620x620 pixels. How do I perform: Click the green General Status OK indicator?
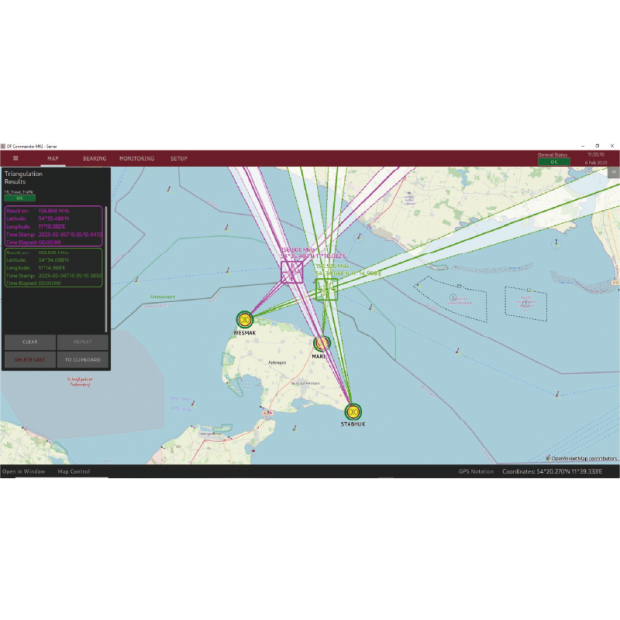point(553,161)
